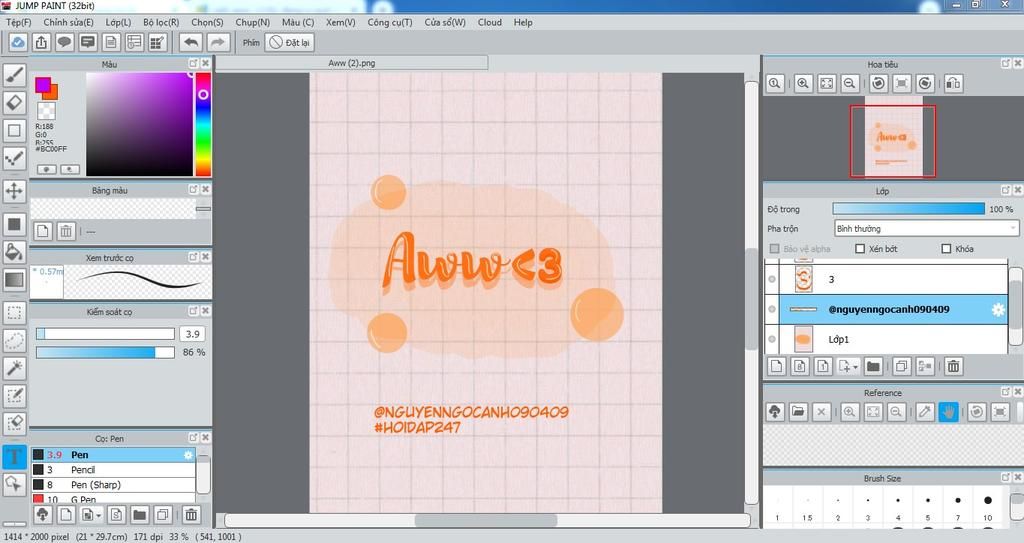The image size is (1024, 543).
Task: Select the Pencil brush row
Action: (x=114, y=470)
